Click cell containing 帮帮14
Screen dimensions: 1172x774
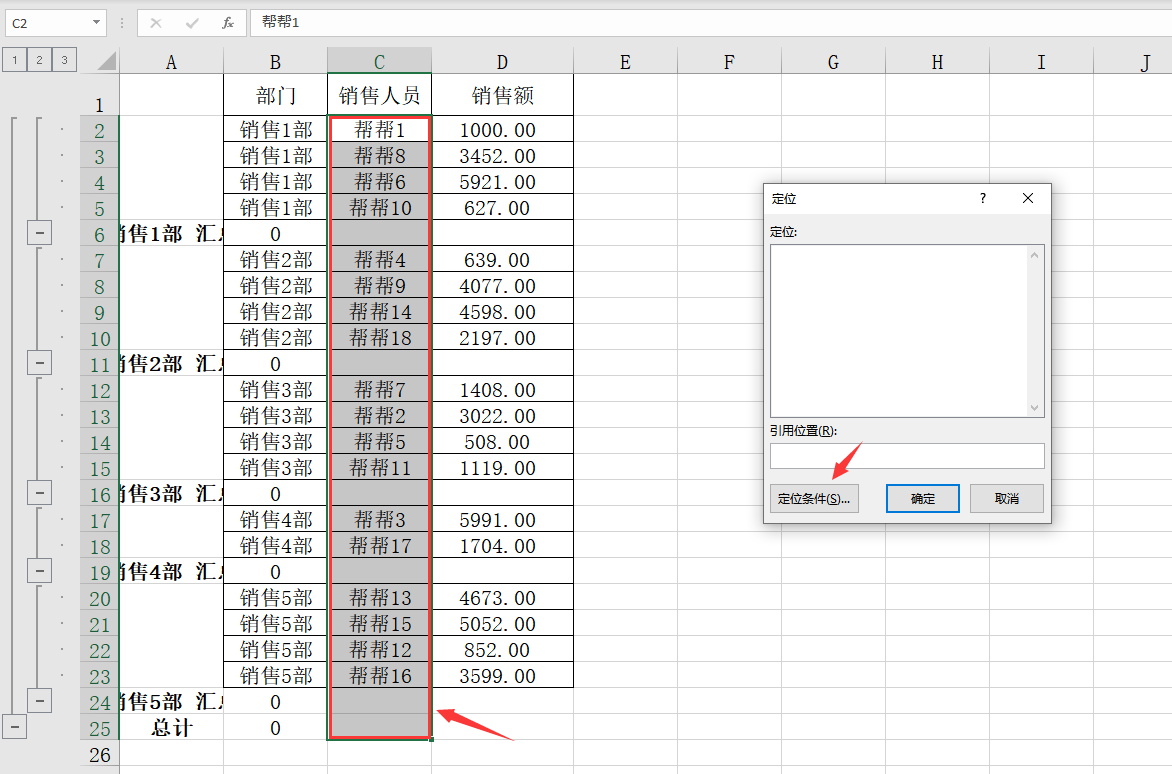(379, 311)
